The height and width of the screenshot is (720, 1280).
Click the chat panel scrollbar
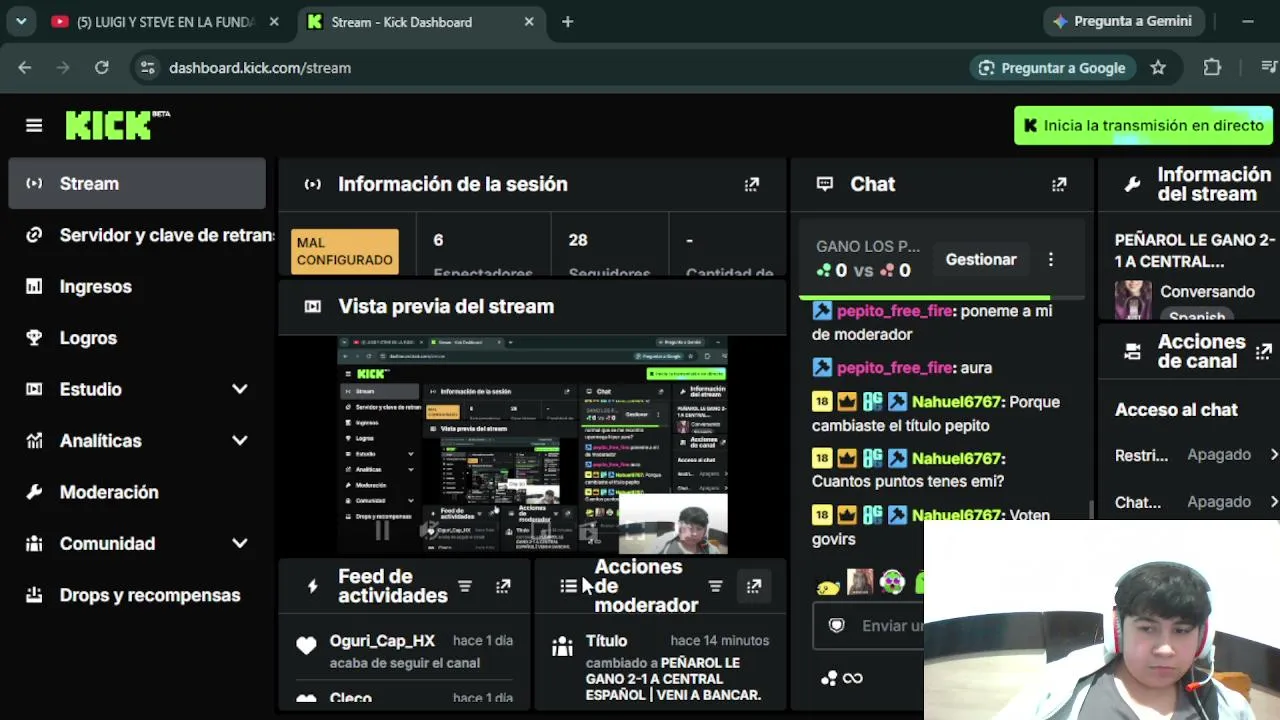1090,510
